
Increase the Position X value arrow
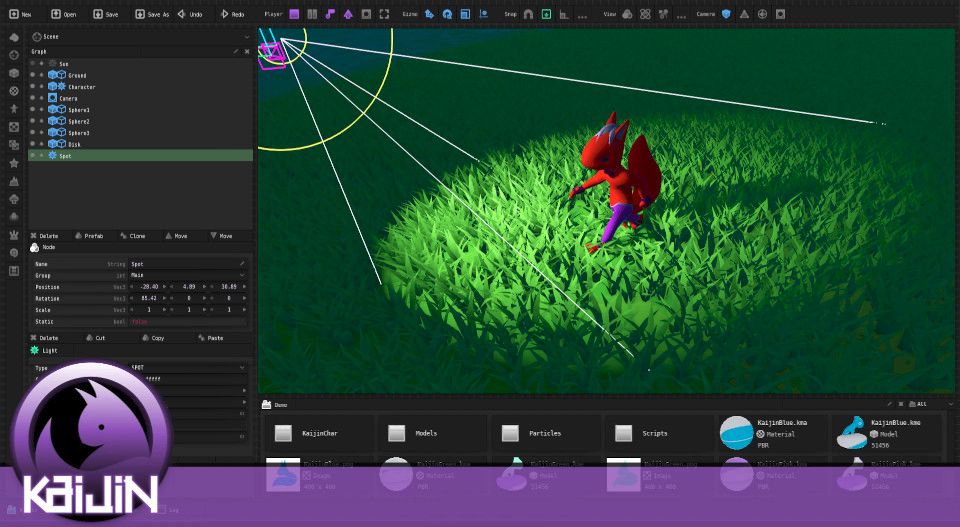coord(164,286)
